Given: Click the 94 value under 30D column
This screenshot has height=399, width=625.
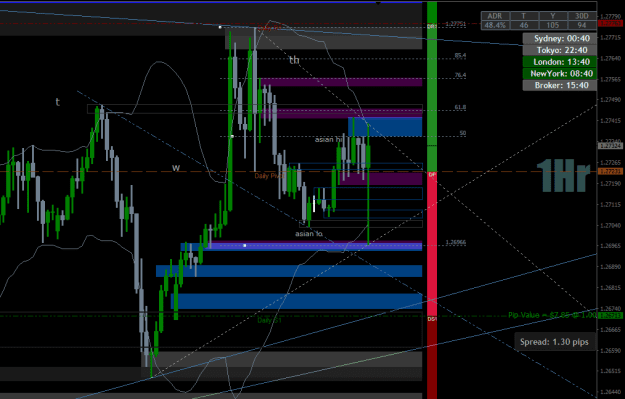Looking at the screenshot, I should 582,25.
